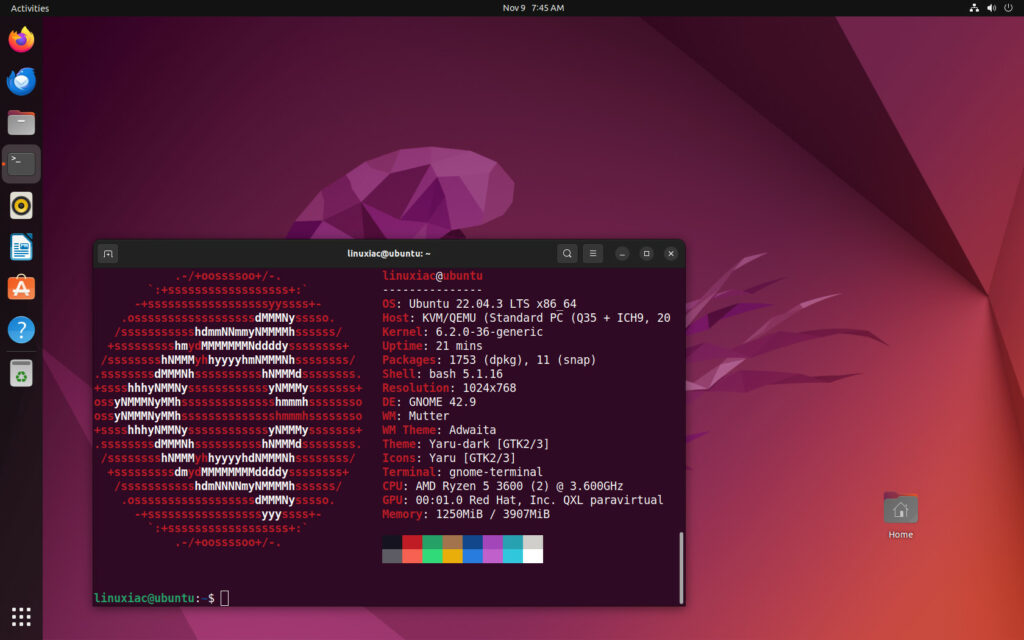Screen dimensions: 1024x640
Task: Click the terminal title "linuxiac@ubuntu: ~"
Action: (x=389, y=253)
